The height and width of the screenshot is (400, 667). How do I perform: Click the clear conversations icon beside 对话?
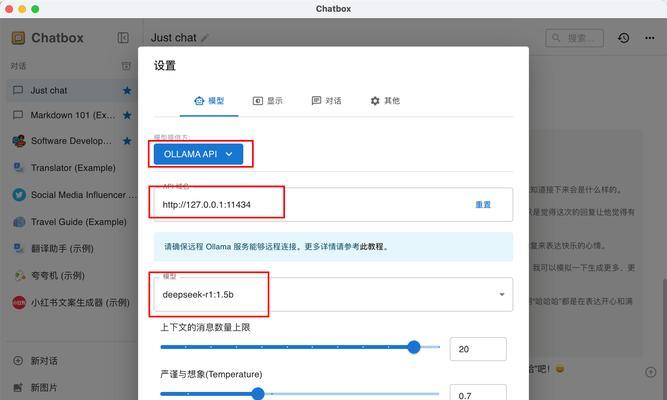pyautogui.click(x=126, y=66)
